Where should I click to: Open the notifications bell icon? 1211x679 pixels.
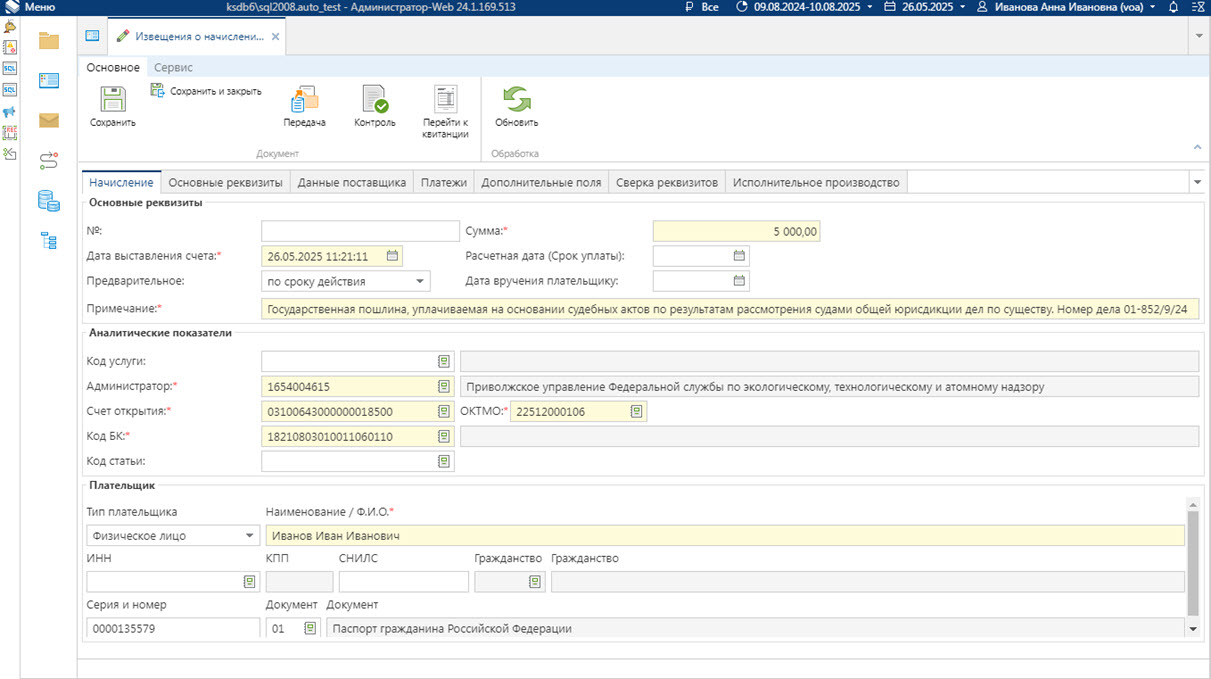coord(1174,7)
